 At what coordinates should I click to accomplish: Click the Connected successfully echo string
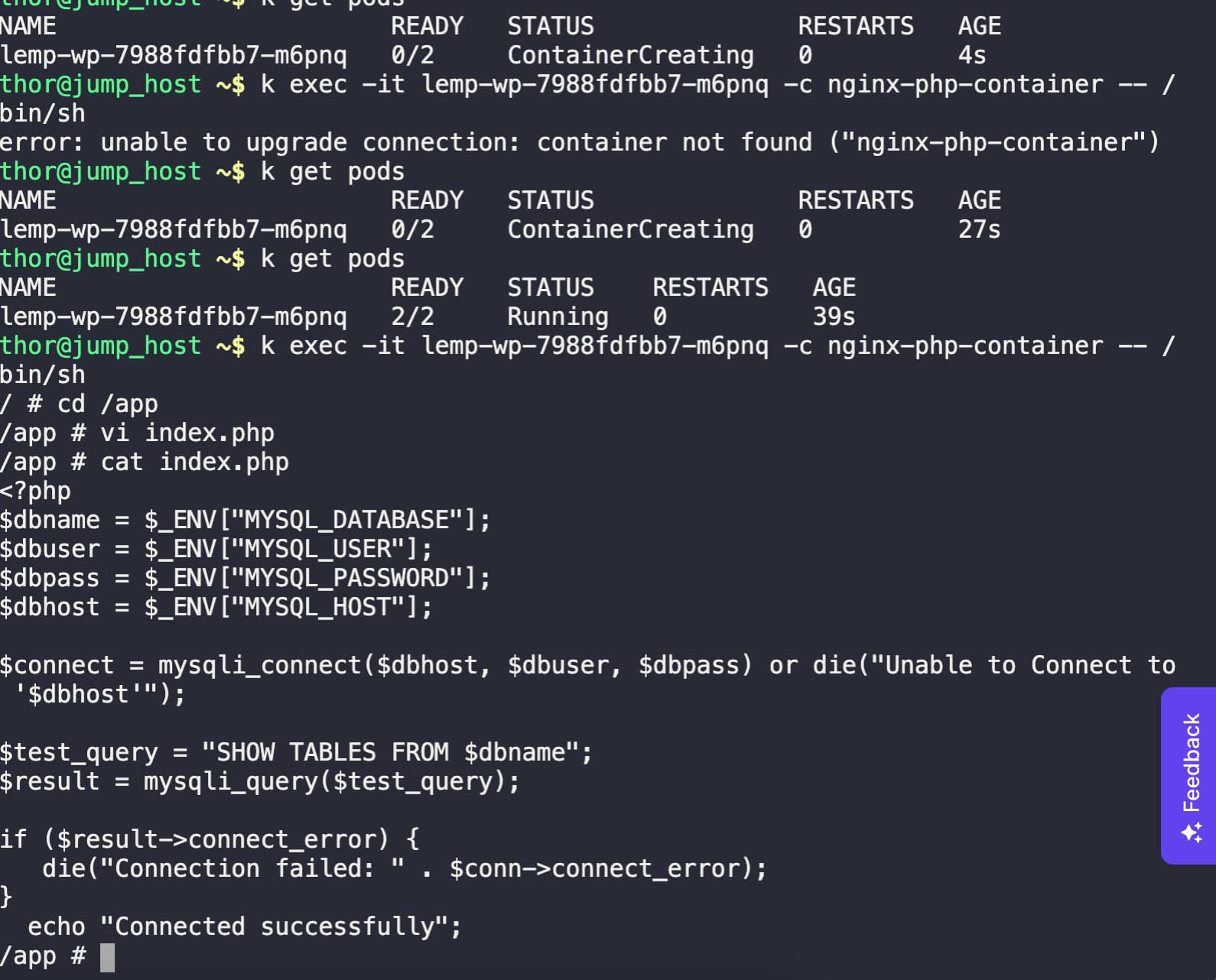pos(275,926)
